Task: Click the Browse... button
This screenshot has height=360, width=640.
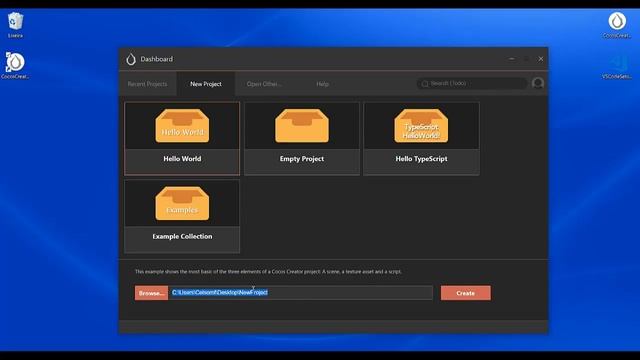Action: click(151, 293)
